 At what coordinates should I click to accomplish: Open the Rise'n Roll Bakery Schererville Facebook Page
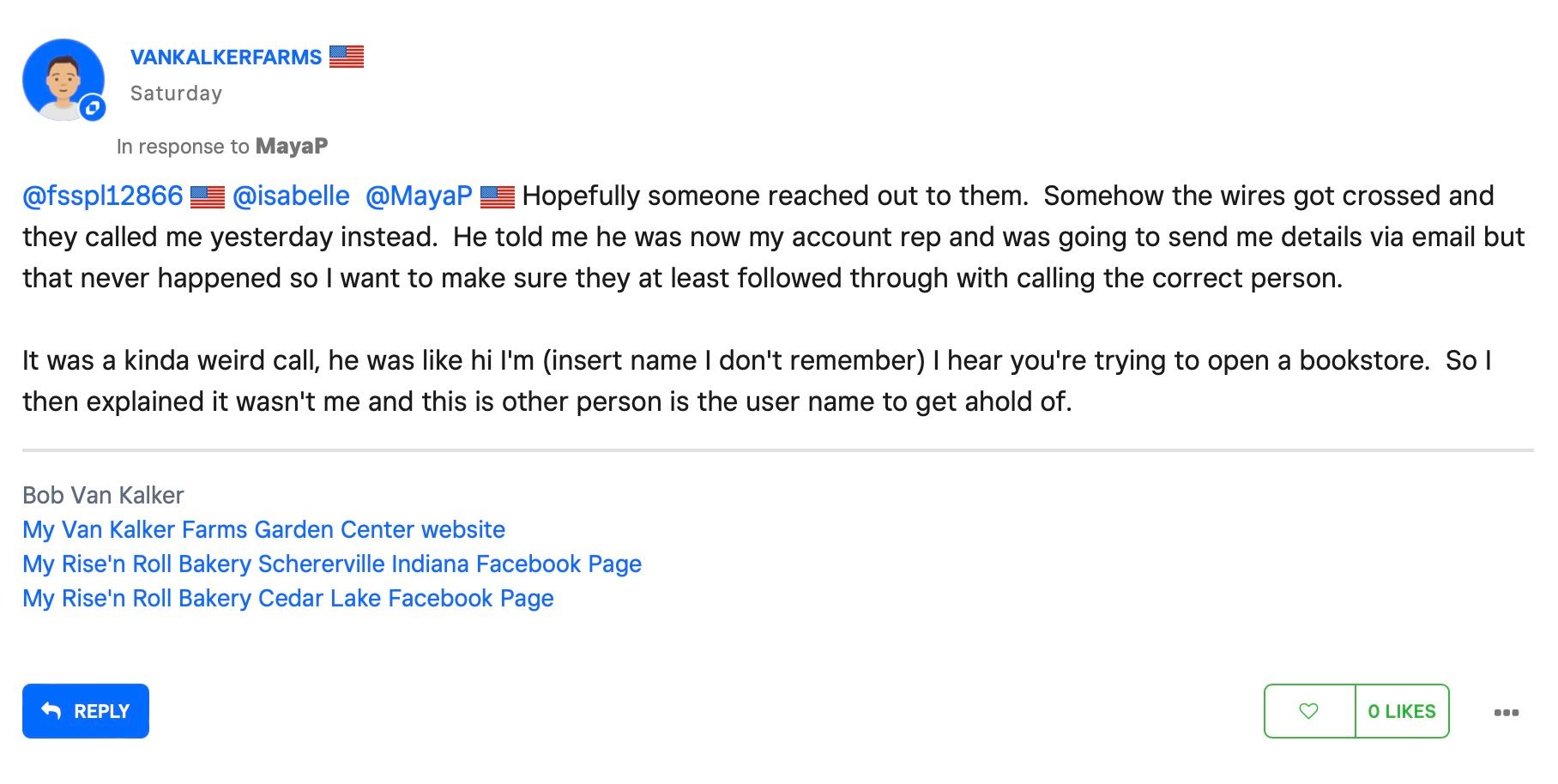click(x=332, y=564)
